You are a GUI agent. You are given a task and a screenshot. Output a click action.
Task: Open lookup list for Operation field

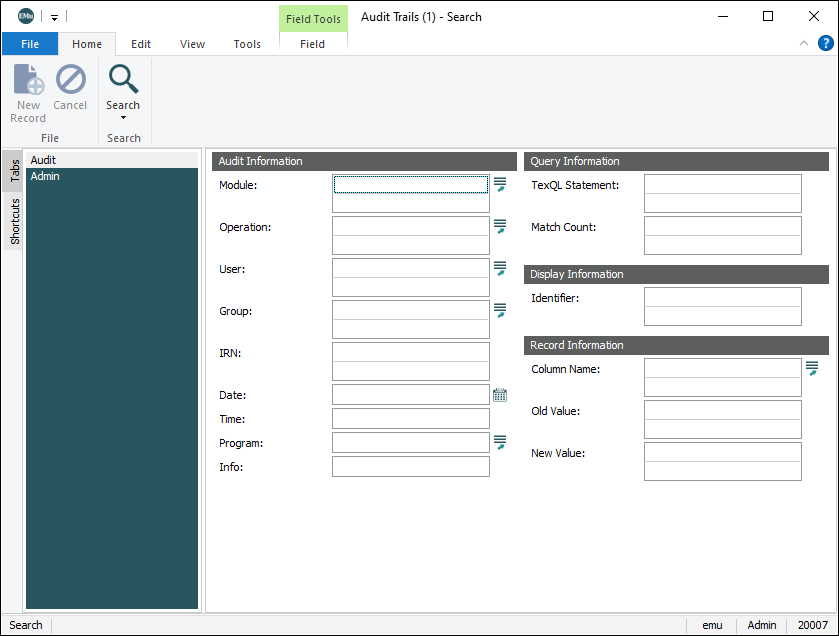(x=500, y=226)
